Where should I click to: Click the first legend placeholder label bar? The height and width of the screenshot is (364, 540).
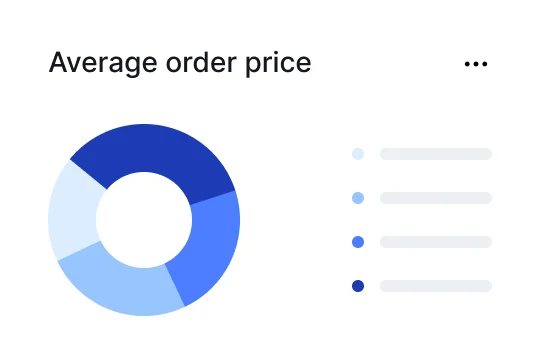436,154
